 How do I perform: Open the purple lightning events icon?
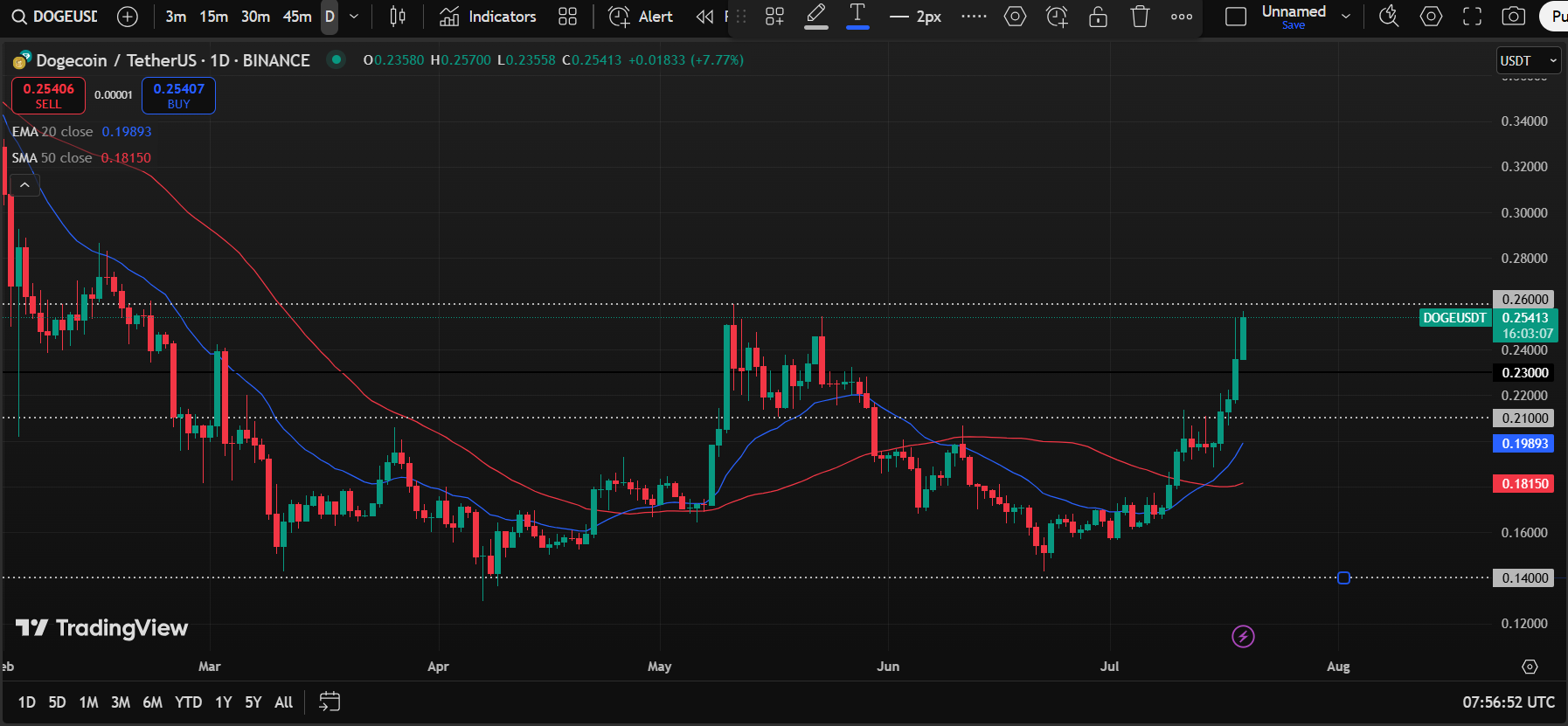[1243, 637]
